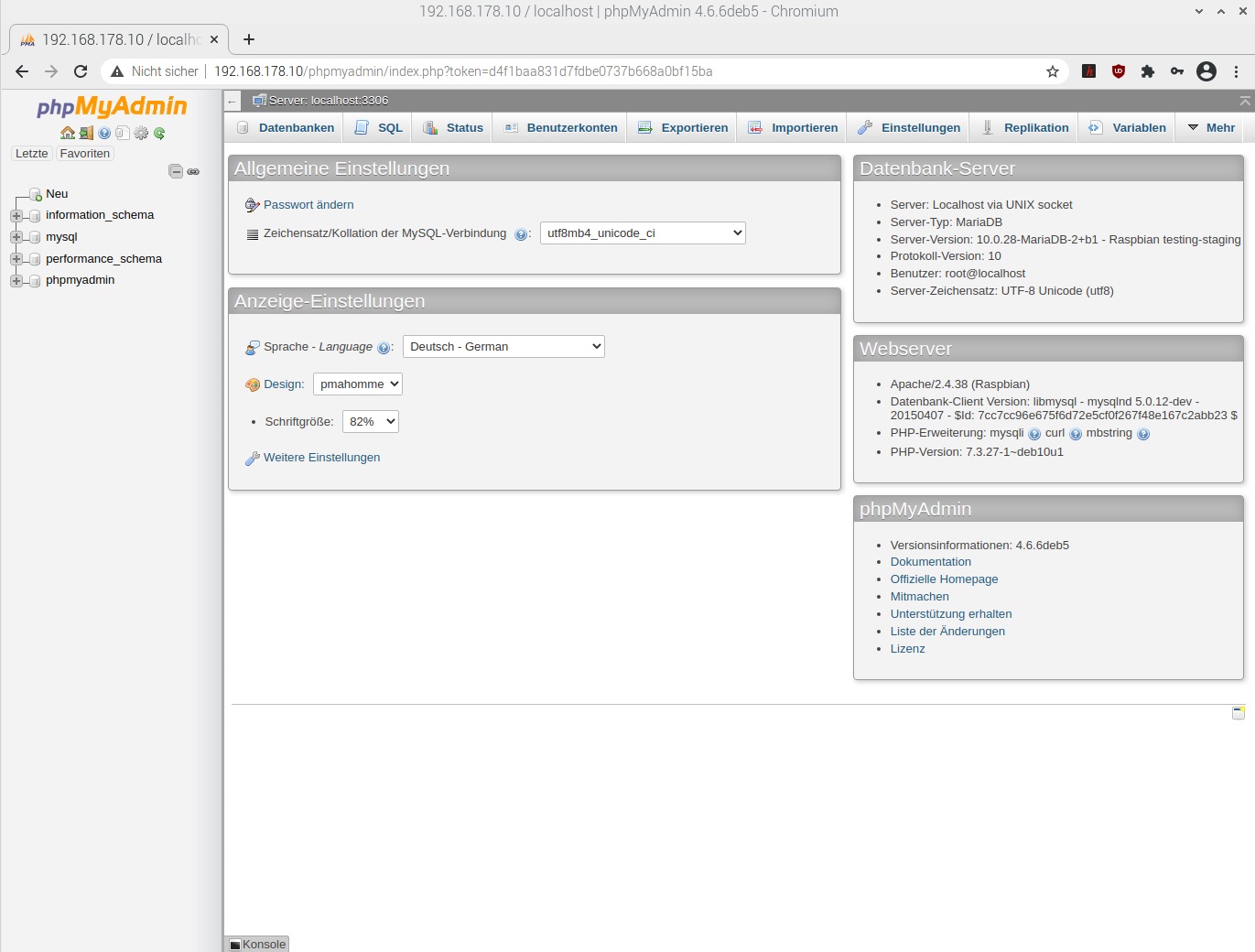Reload navigation panel with green refresh icon

coord(159,133)
